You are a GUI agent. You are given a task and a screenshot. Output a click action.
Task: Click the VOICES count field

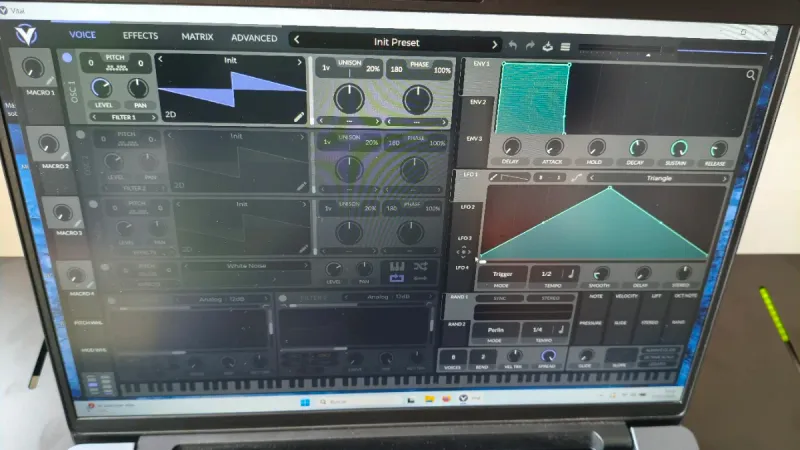coord(453,357)
